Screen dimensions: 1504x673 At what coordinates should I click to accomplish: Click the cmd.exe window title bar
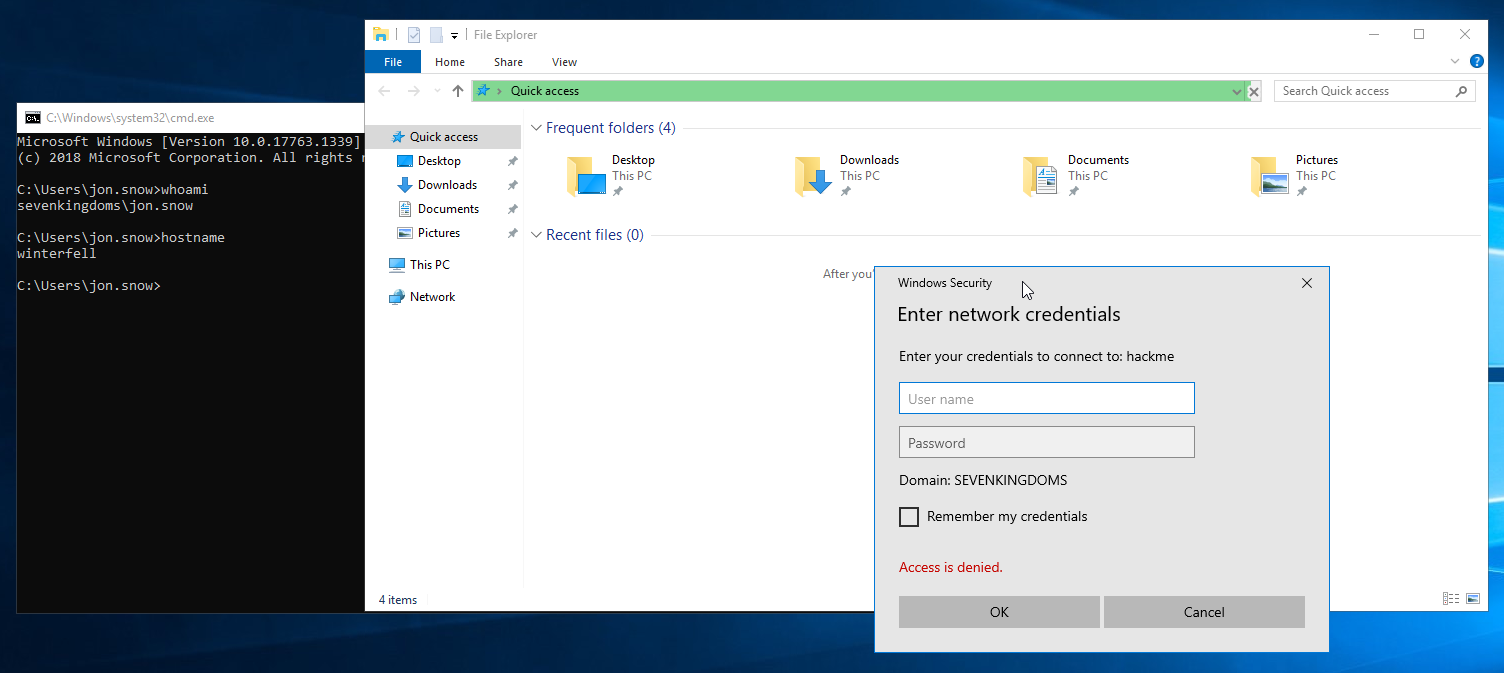tap(190, 117)
